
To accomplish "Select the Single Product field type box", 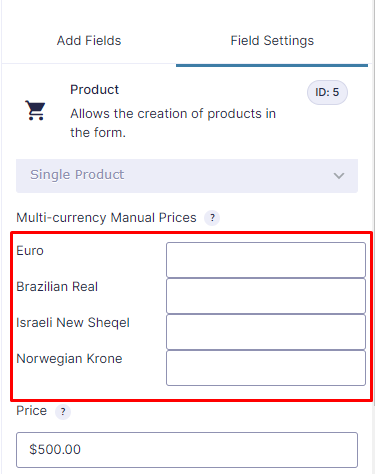I will (x=187, y=176).
